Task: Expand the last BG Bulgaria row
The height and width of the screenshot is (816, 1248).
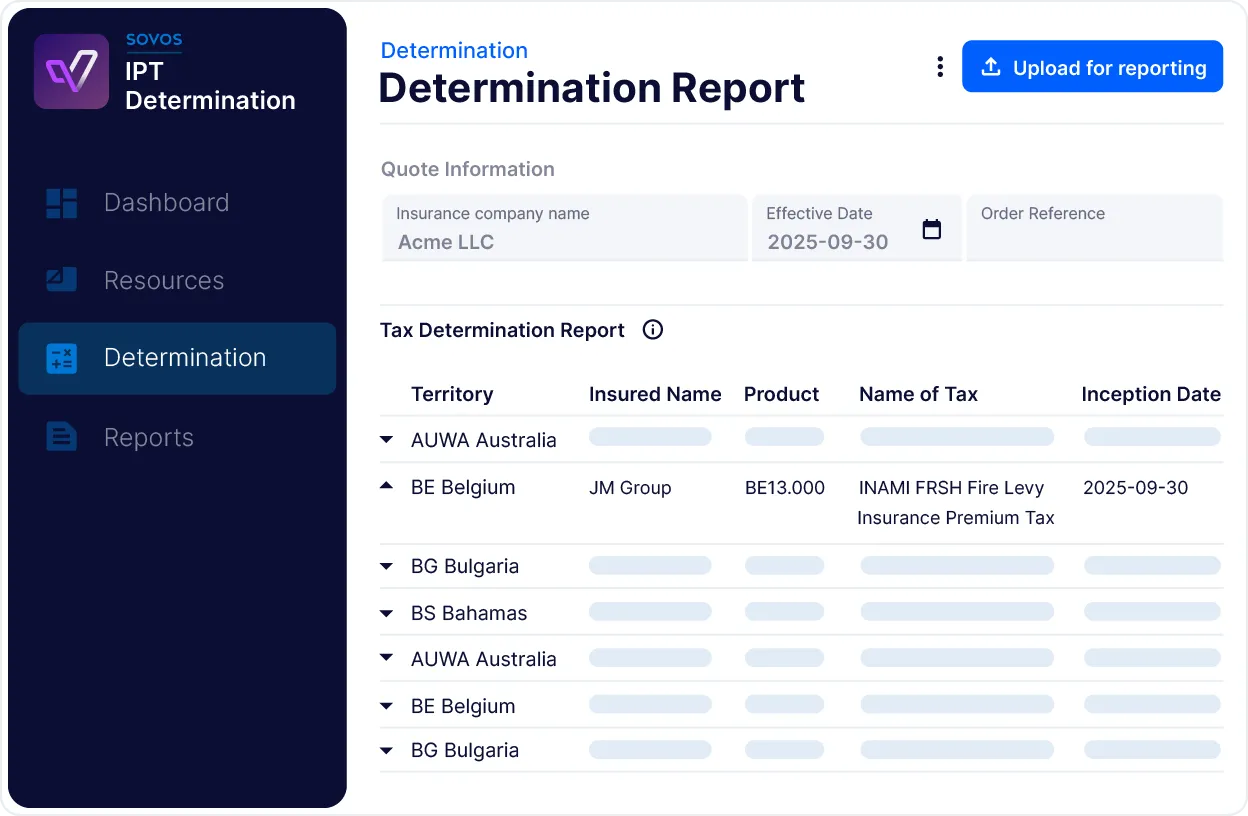Action: (x=387, y=750)
